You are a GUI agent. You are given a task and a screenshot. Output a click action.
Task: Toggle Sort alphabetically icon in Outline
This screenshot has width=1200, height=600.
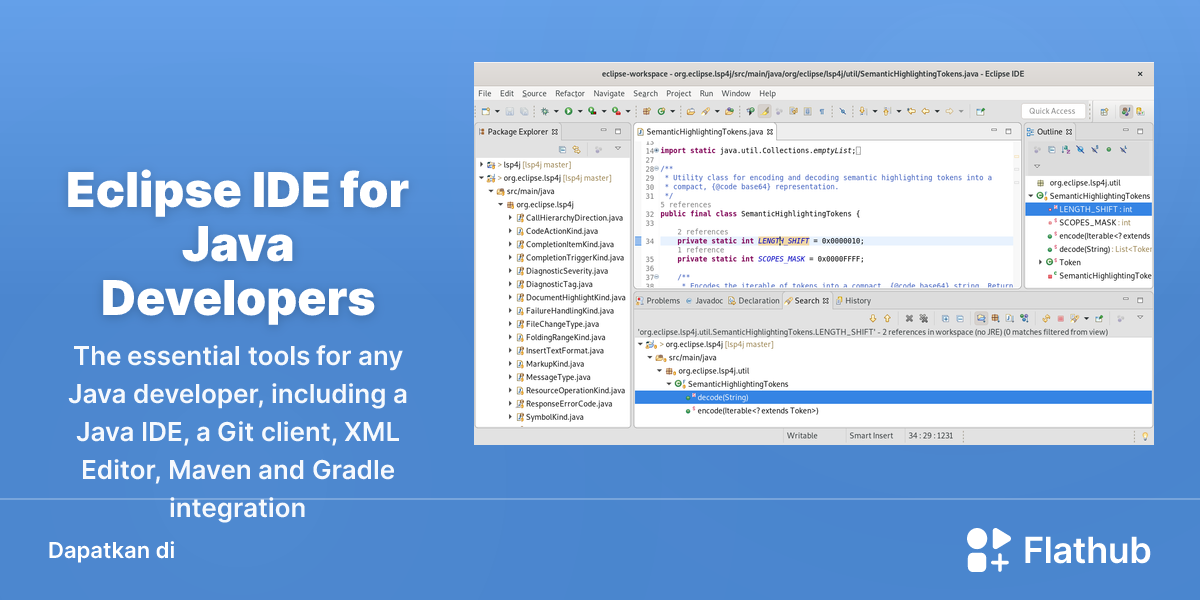click(1066, 150)
